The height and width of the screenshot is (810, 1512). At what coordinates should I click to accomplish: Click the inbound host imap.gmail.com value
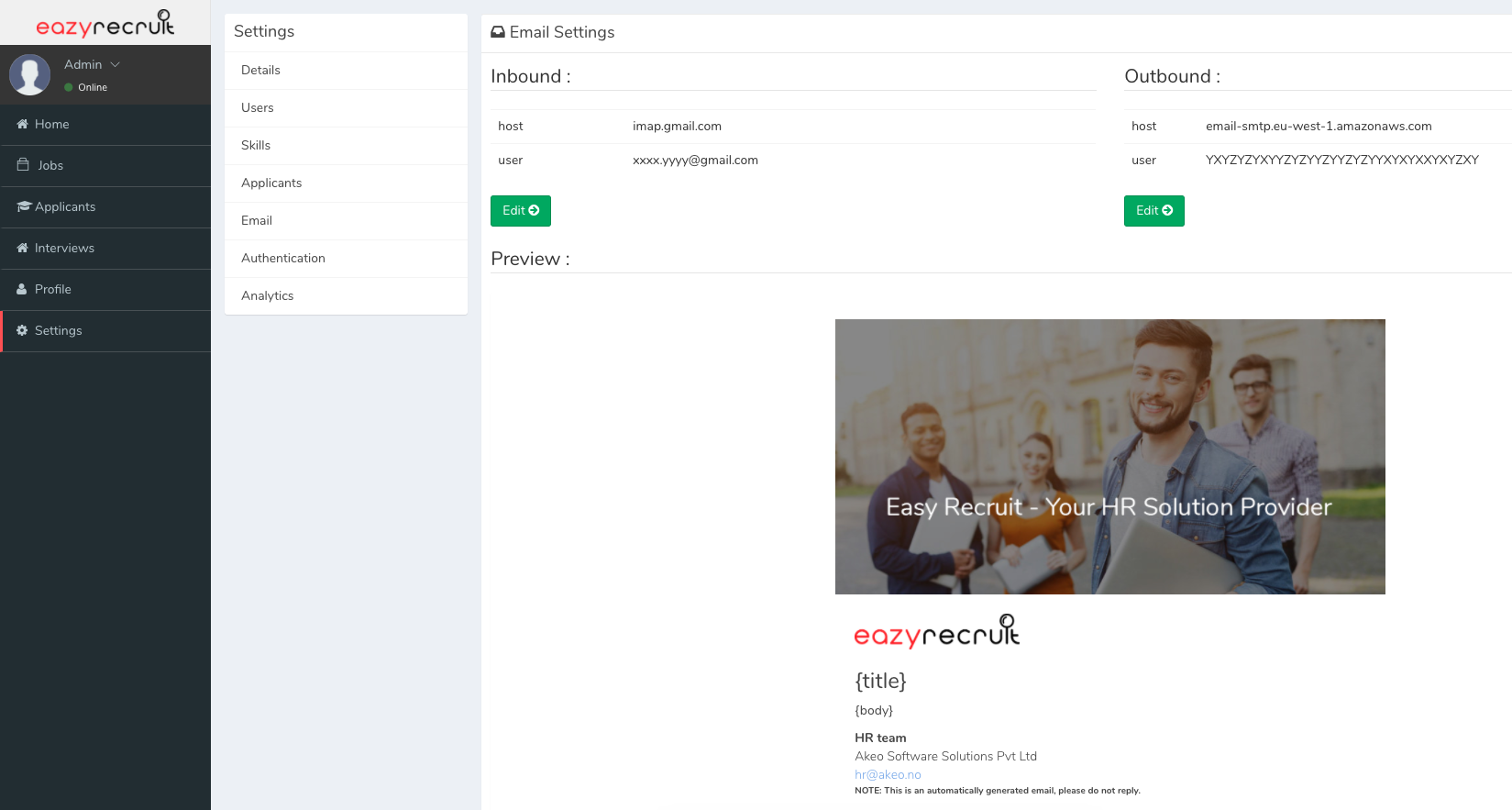pyautogui.click(x=677, y=127)
